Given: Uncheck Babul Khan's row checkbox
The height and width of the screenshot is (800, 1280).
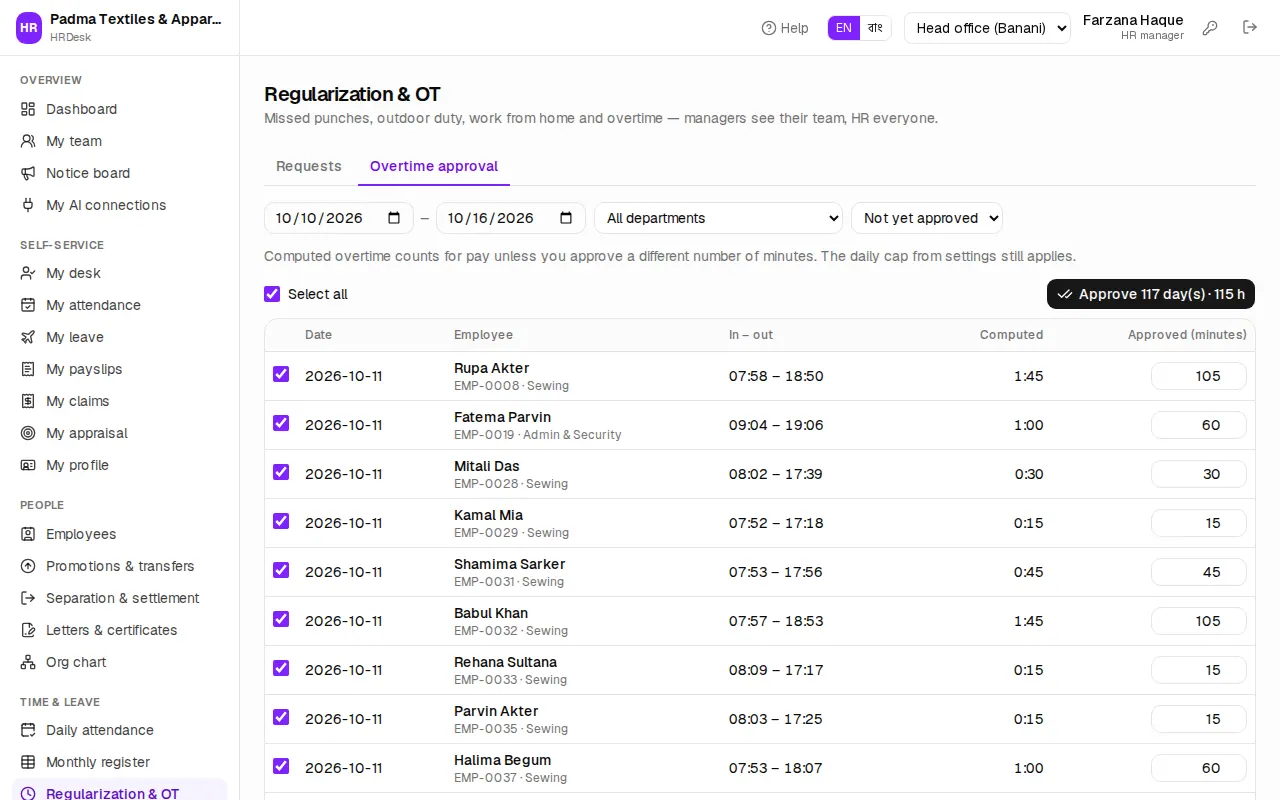Looking at the screenshot, I should (281, 619).
